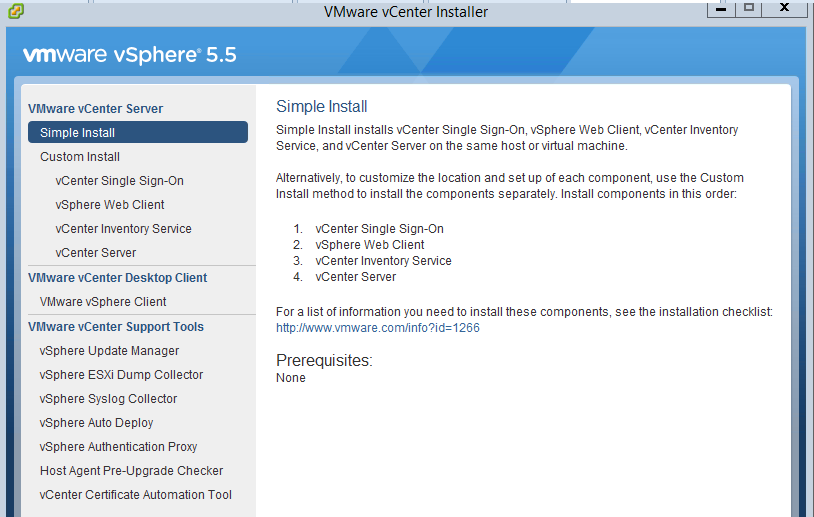
Task: Select vCenter Server under Custom Install
Action: tap(96, 252)
